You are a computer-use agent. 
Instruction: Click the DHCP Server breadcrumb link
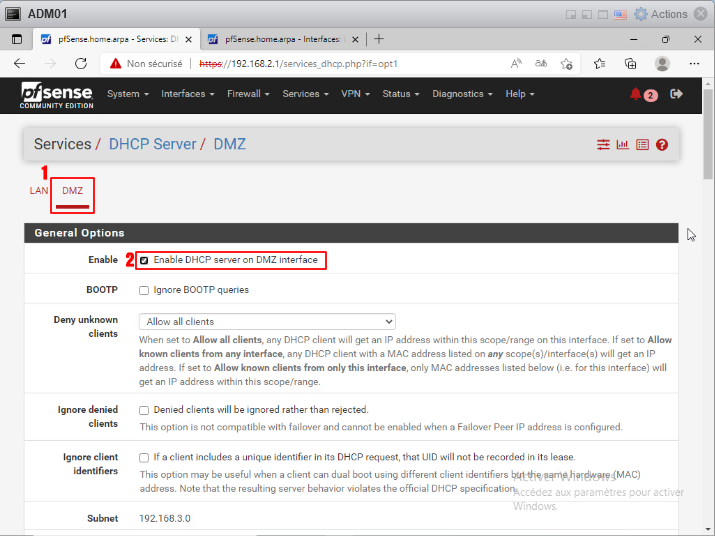[152, 144]
